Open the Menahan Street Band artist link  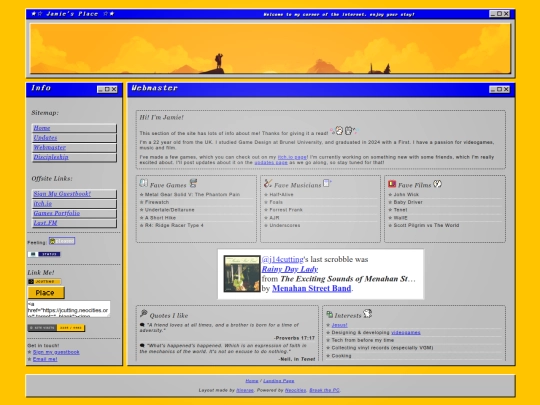click(312, 288)
